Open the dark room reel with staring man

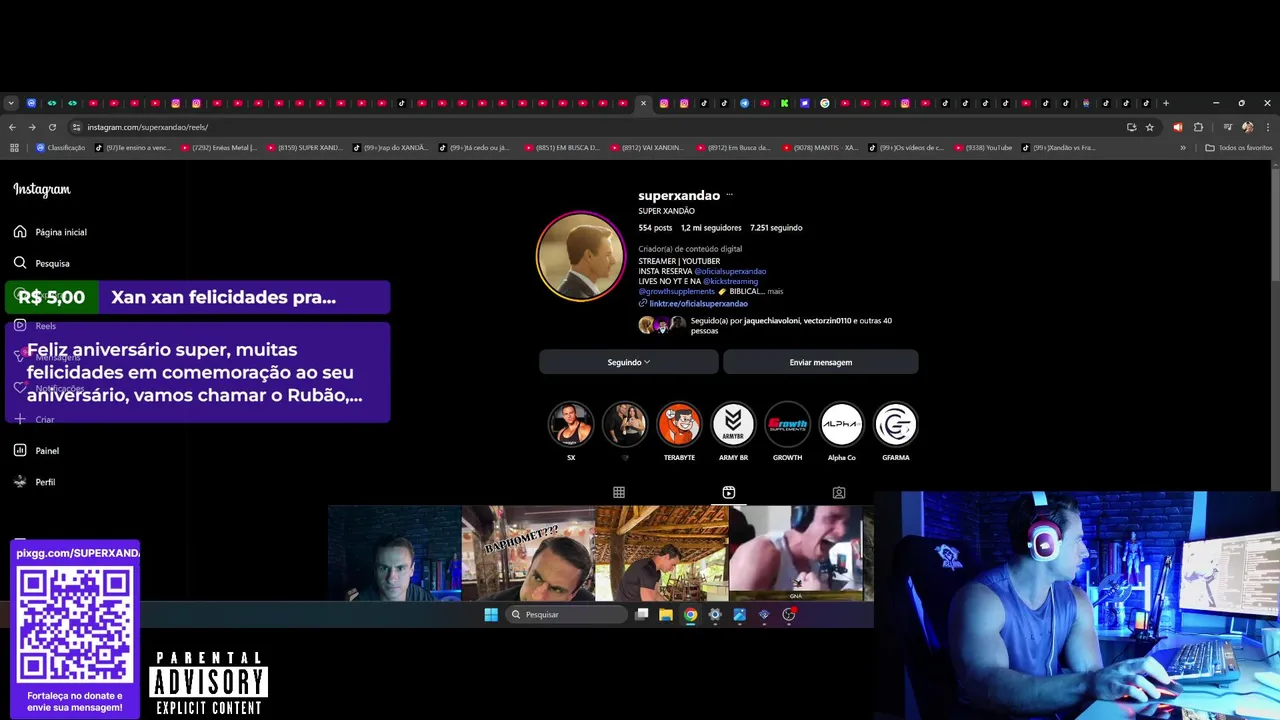click(x=394, y=553)
